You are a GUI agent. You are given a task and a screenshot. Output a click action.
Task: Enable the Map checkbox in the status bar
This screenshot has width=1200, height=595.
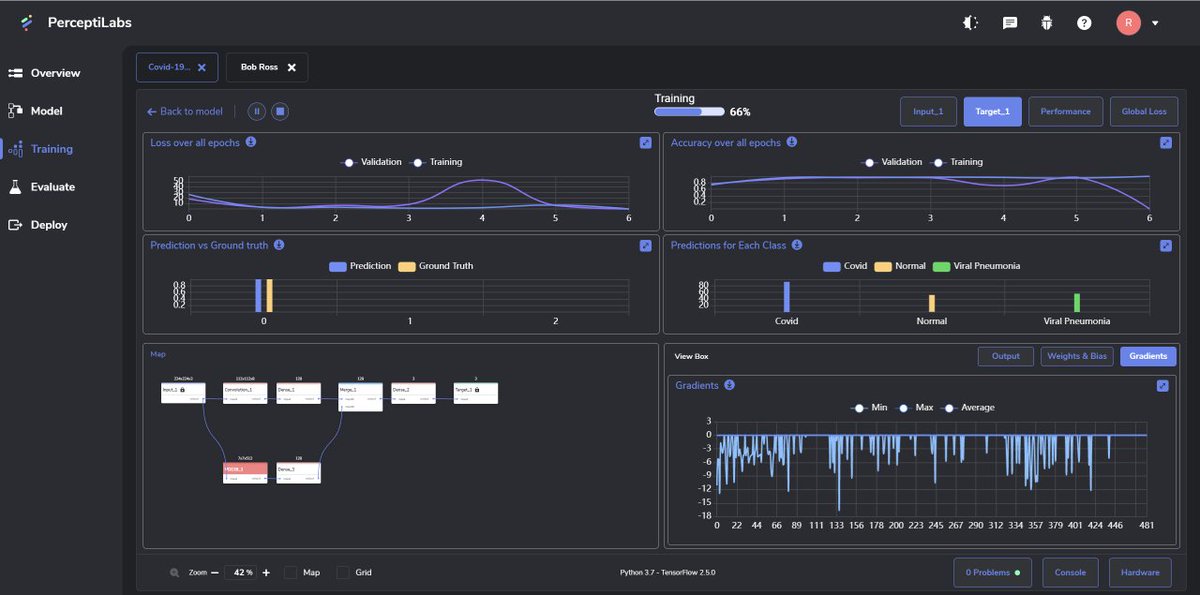pyautogui.click(x=290, y=572)
